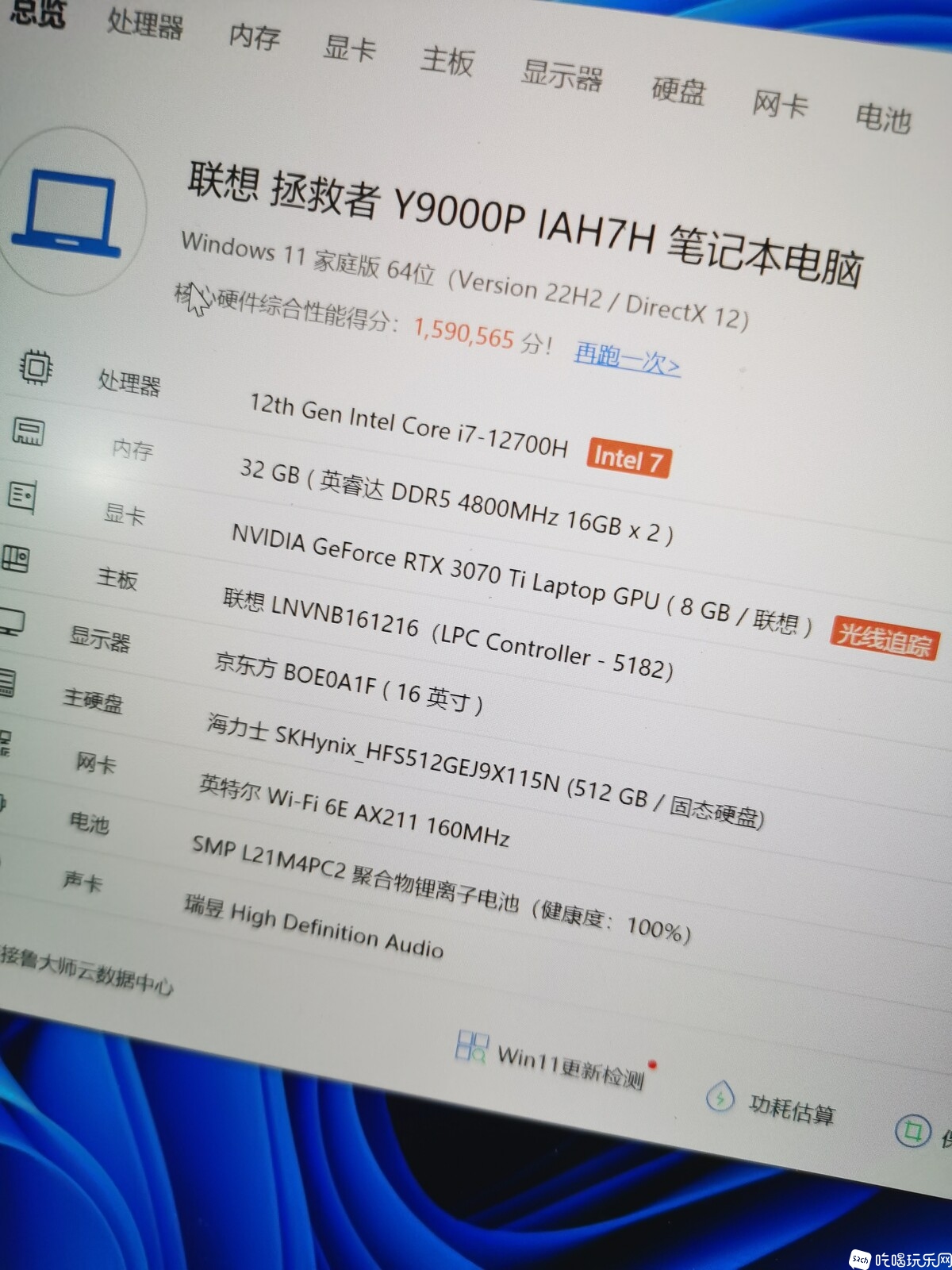Click the 再跑一次 rerun link

coord(627,359)
